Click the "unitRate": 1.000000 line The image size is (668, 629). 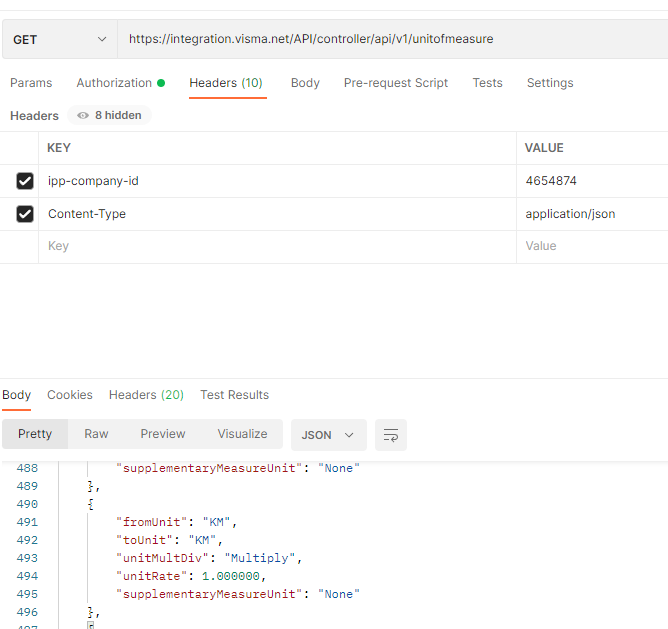click(x=191, y=576)
